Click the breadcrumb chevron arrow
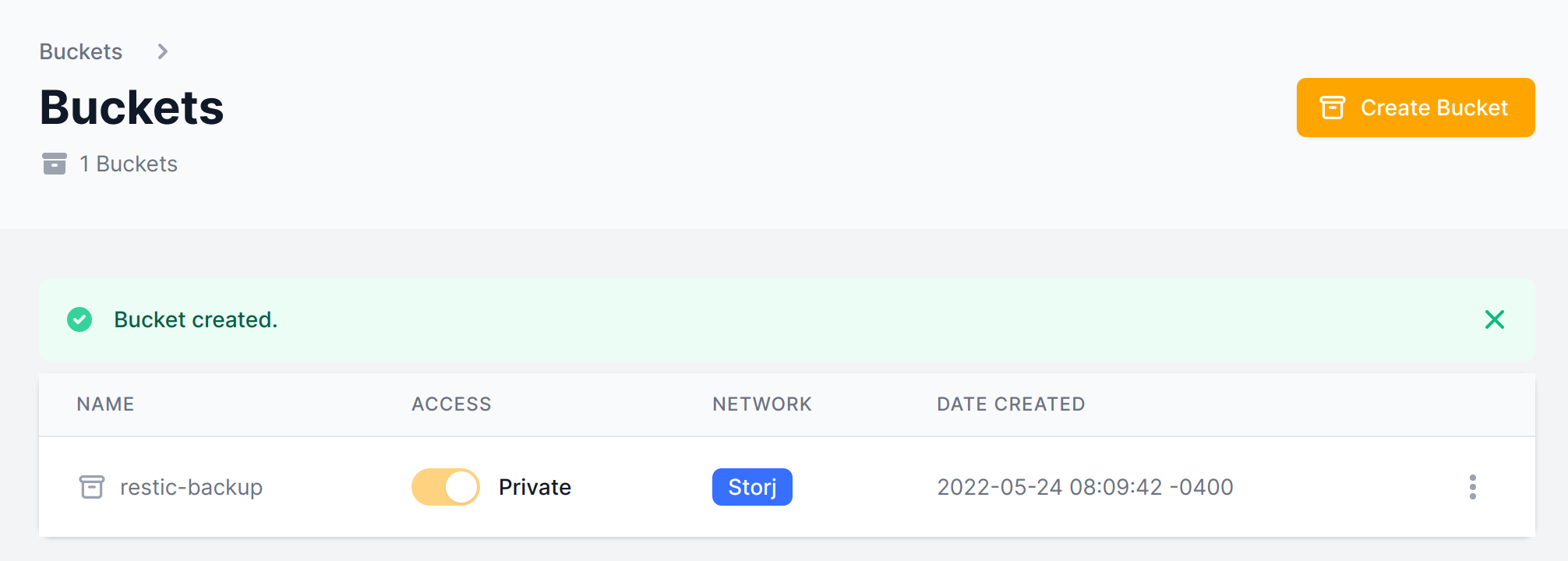 [162, 51]
